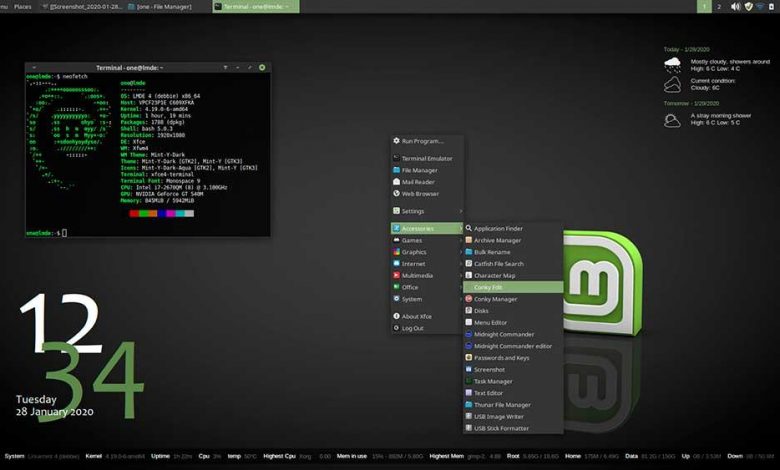Click the "Current condition: Cloudy" weather text
Screen dimensions: 780x470
713,84
